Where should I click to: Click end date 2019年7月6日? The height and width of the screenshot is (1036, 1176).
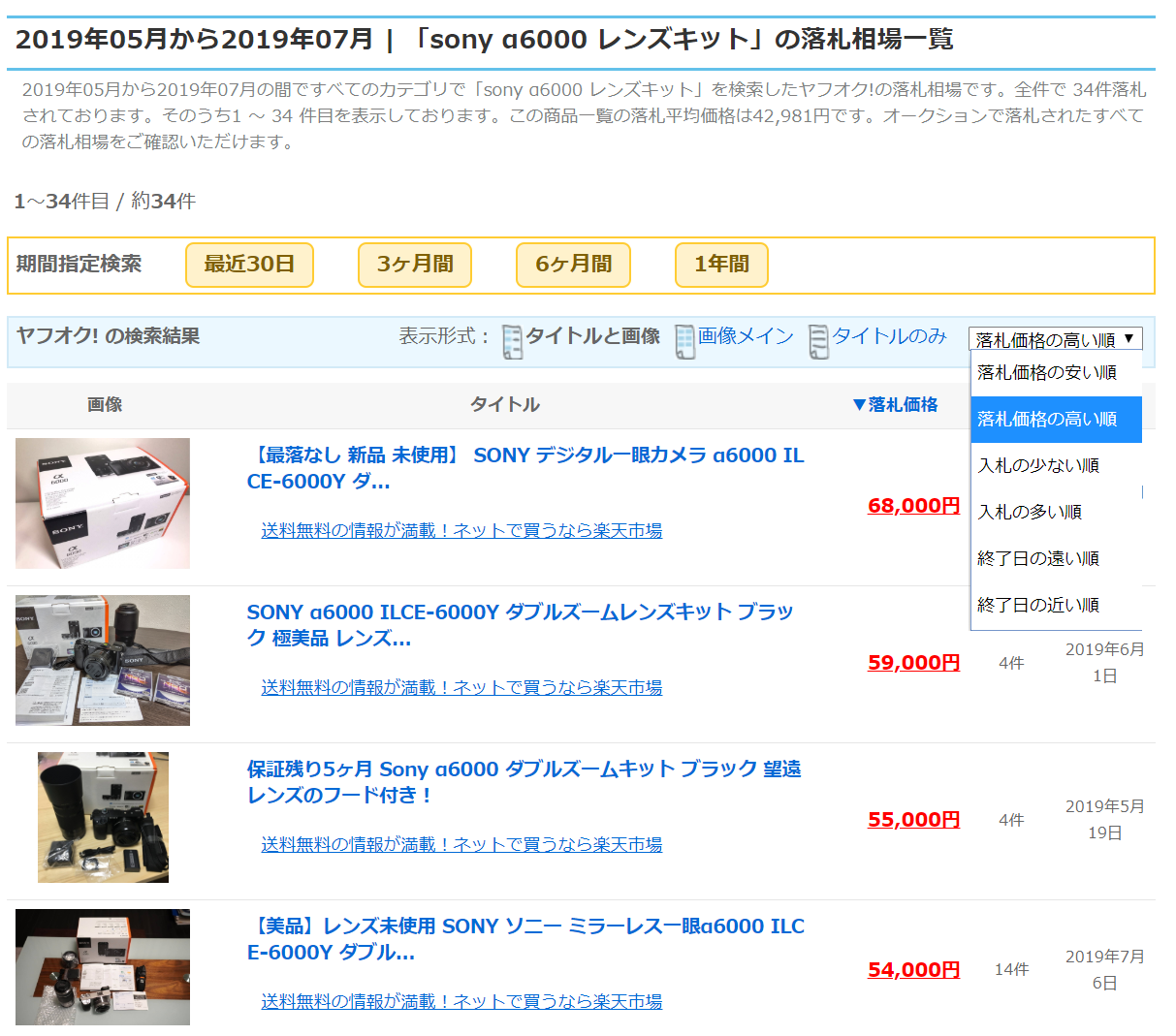[x=1104, y=970]
